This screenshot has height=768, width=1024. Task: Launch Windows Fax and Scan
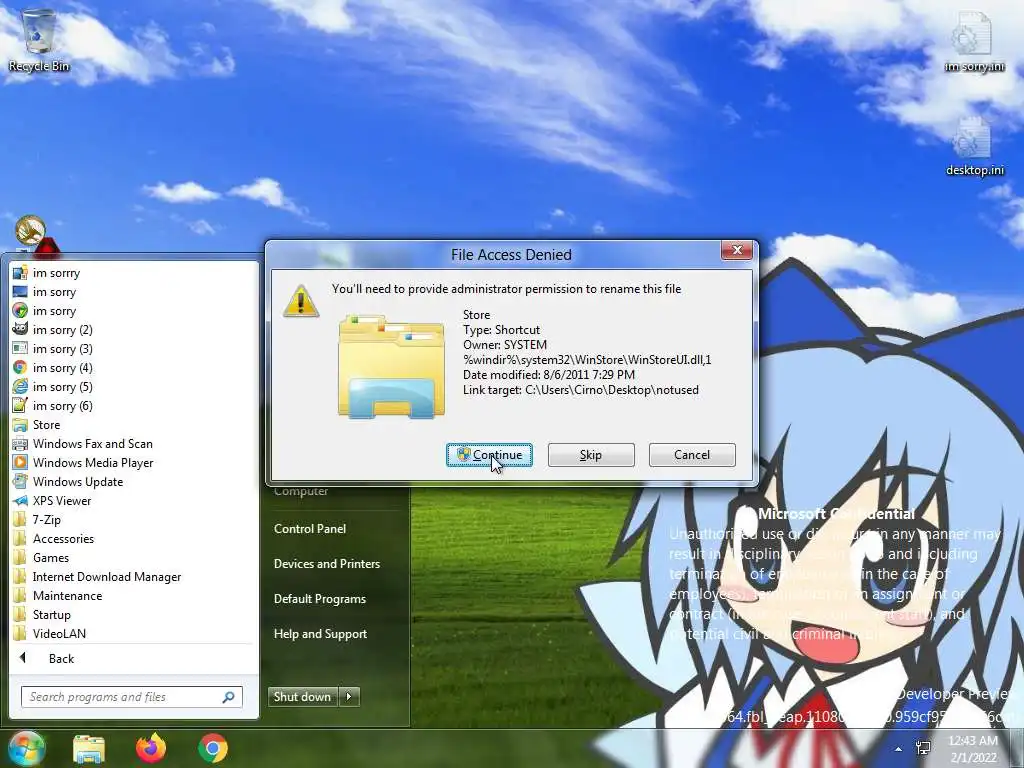click(83, 443)
